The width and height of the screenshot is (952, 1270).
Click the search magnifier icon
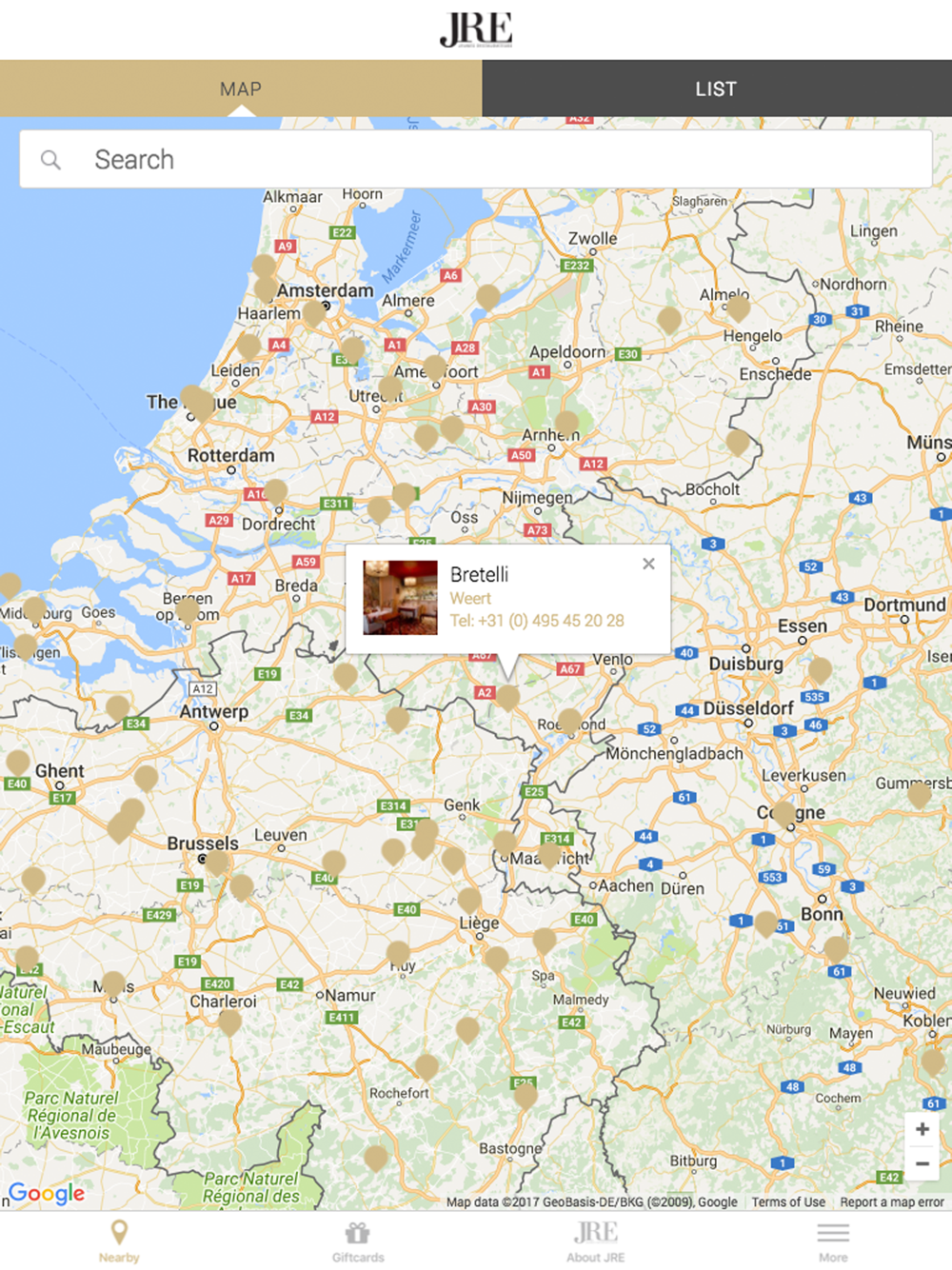click(x=50, y=160)
